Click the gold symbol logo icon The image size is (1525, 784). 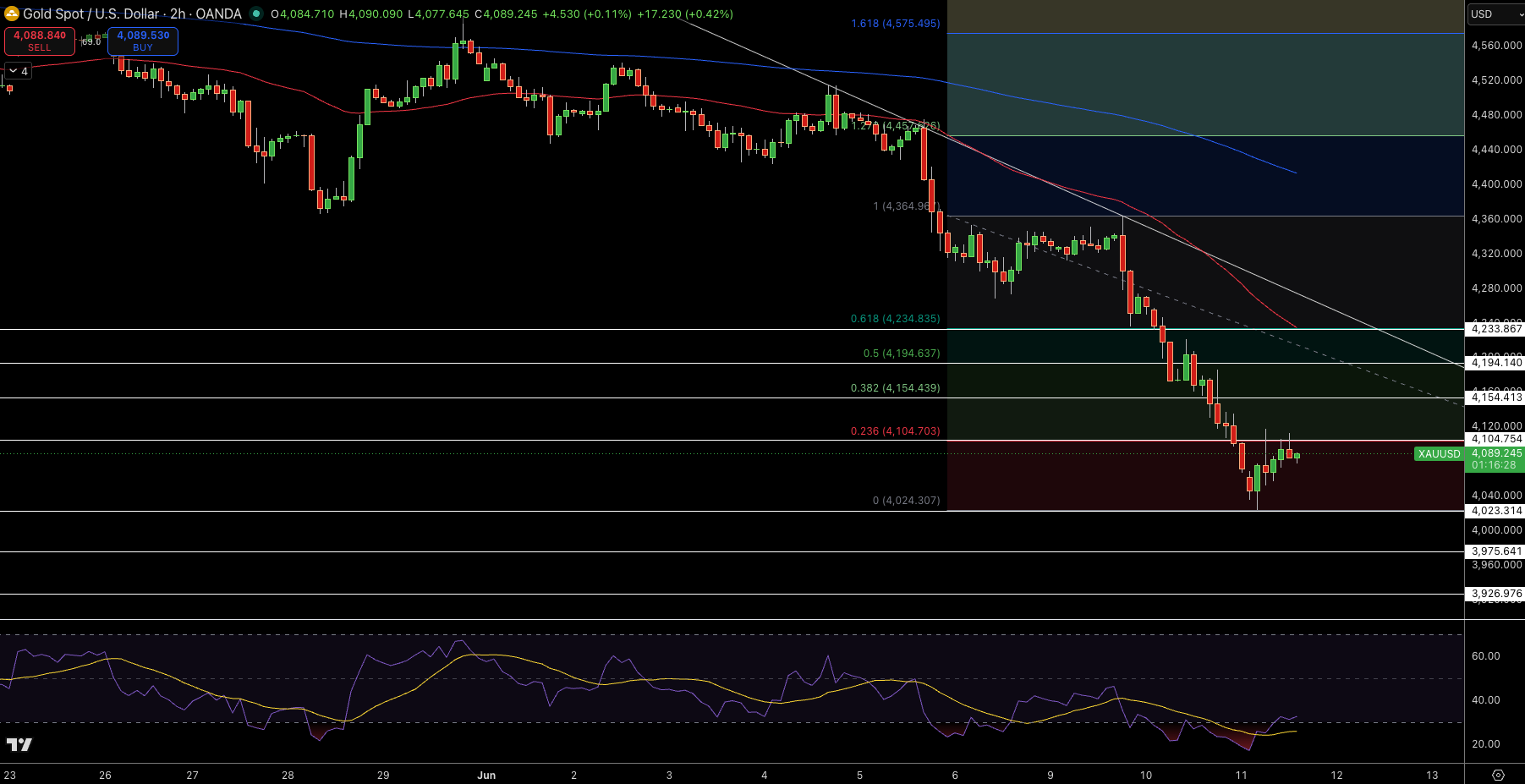[x=12, y=14]
